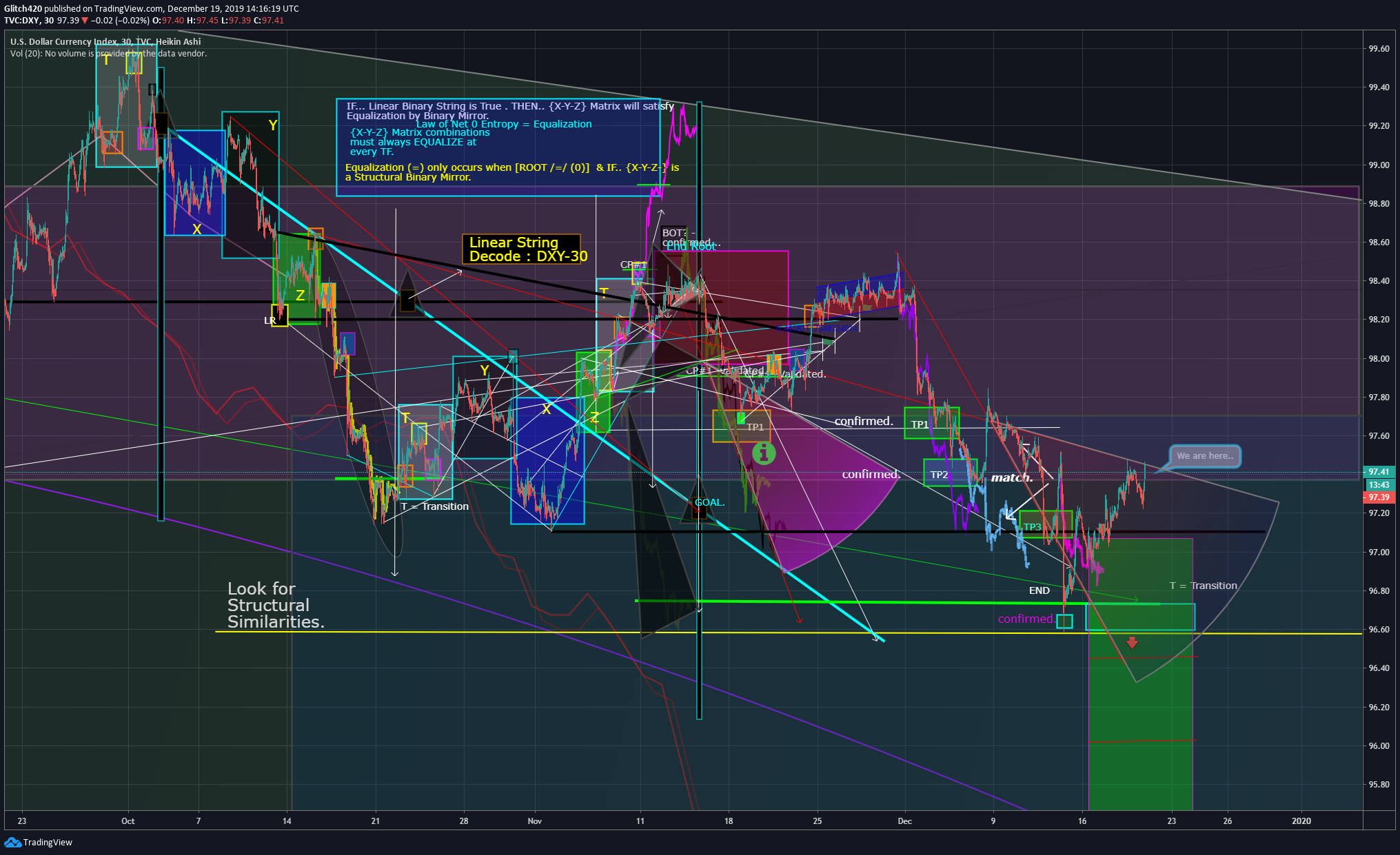Click the 'Oct' date on the time axis
Viewport: 1400px width, 855px height.
pos(128,821)
